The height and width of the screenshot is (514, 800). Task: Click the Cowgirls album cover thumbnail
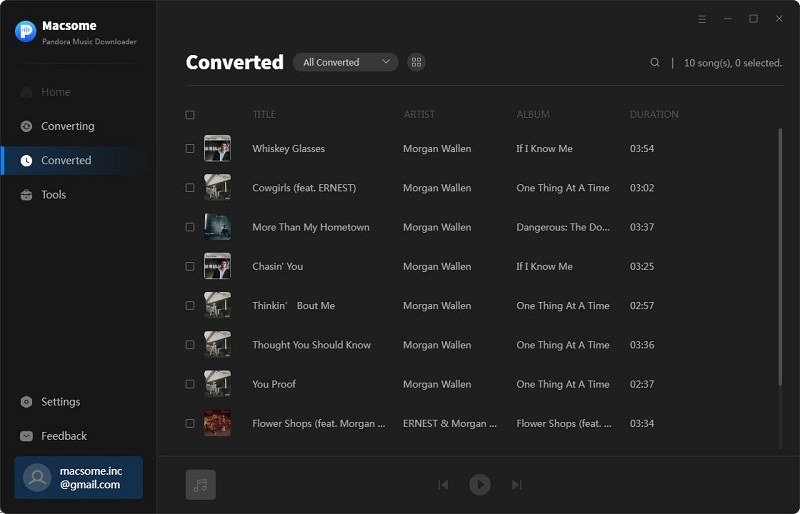217,187
